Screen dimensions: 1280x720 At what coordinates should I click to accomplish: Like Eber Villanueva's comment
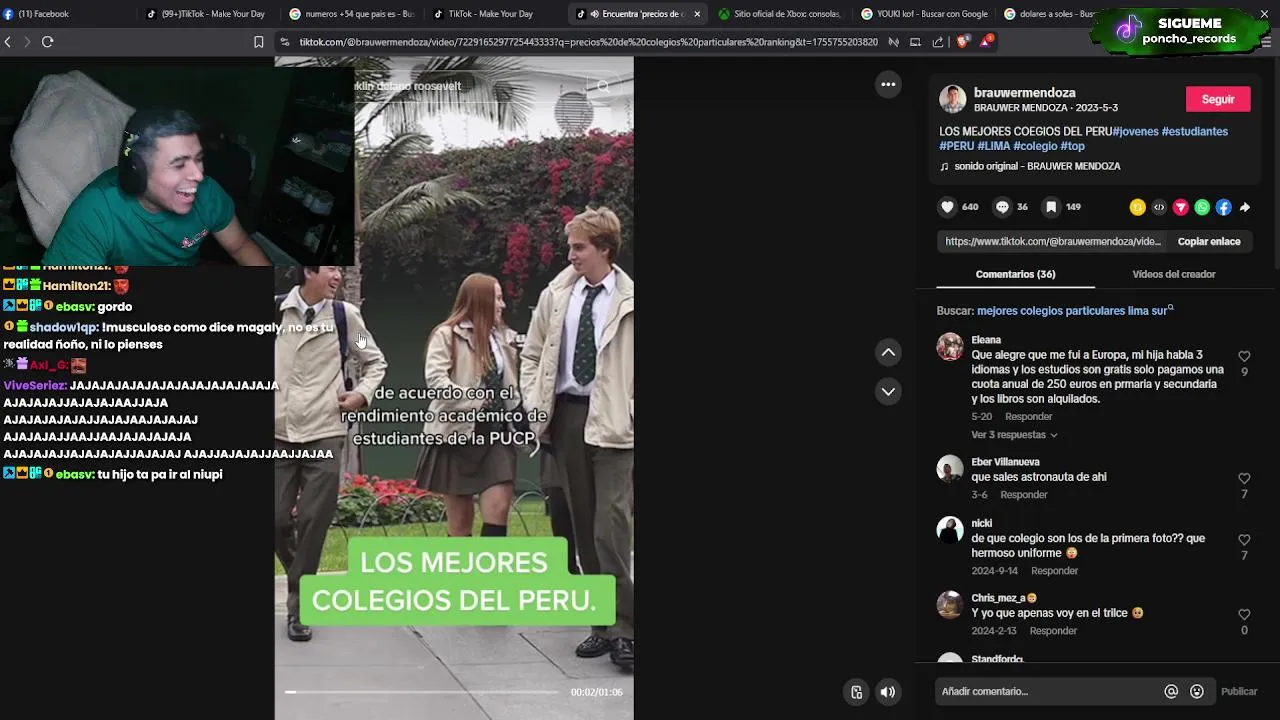(x=1244, y=478)
